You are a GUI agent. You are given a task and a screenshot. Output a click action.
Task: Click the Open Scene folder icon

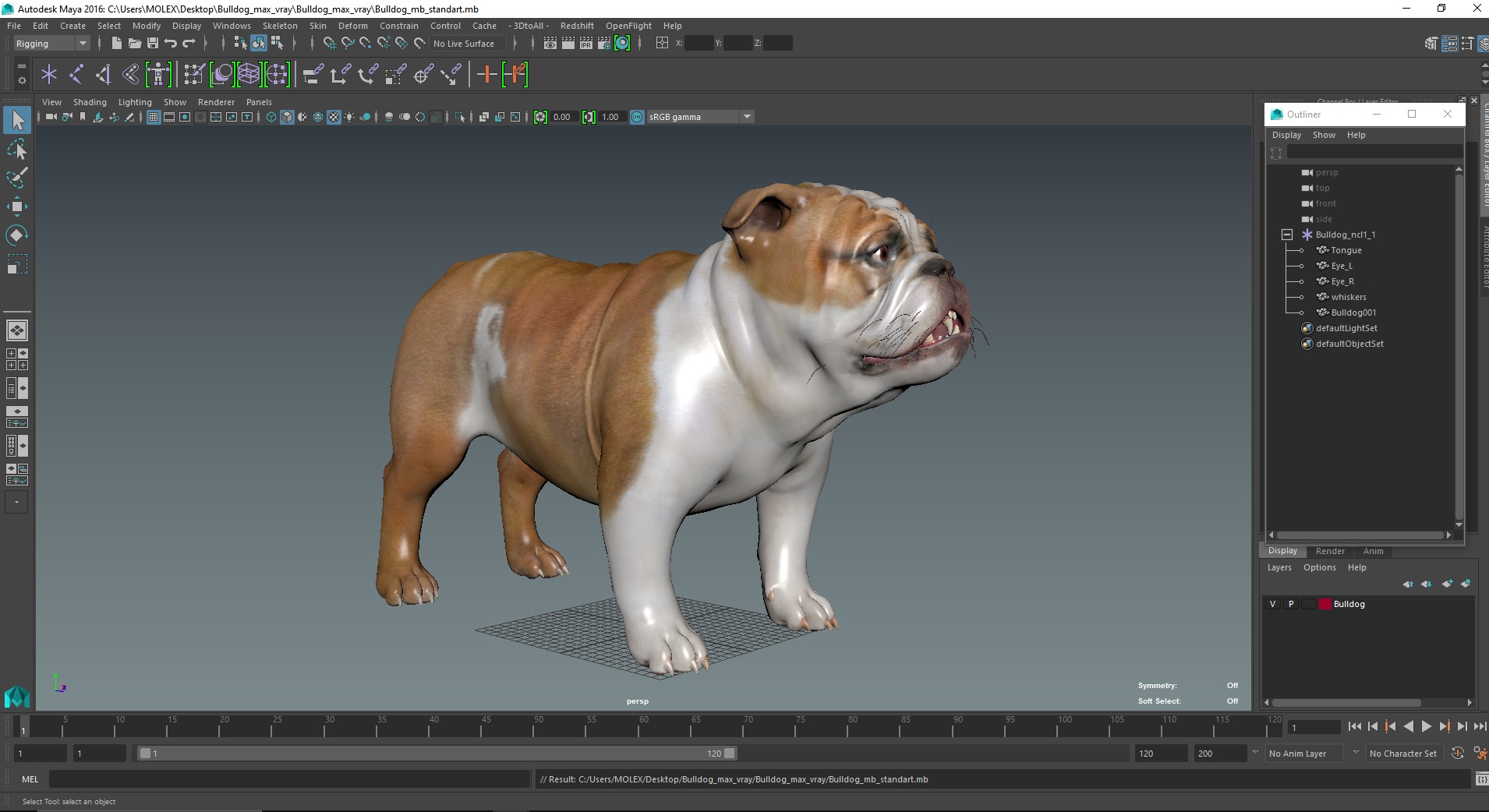point(134,44)
